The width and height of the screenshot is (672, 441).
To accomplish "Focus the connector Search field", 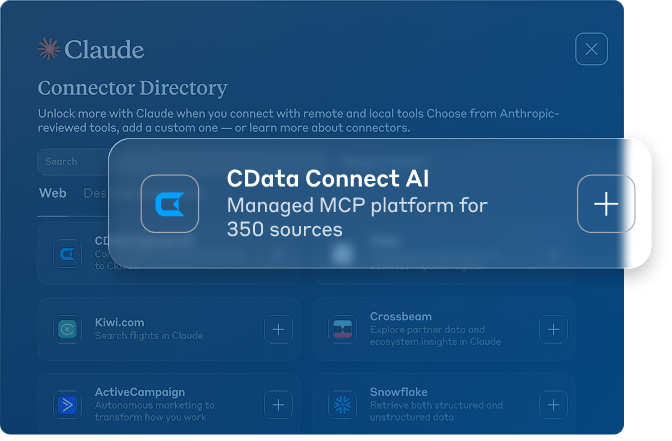I will (x=75, y=162).
